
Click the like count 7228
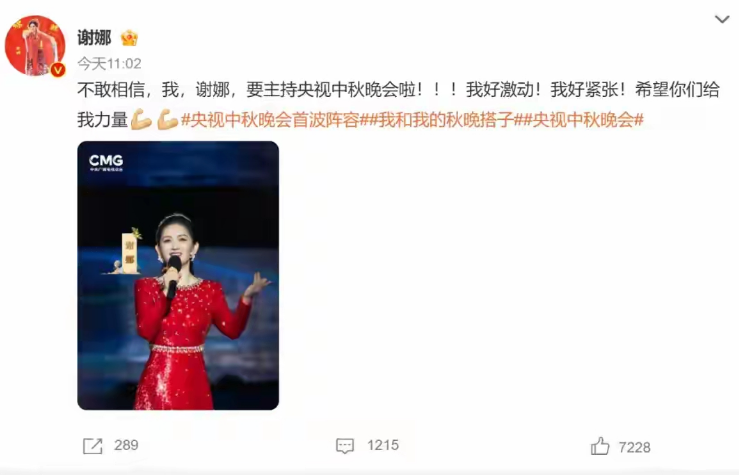pos(634,447)
